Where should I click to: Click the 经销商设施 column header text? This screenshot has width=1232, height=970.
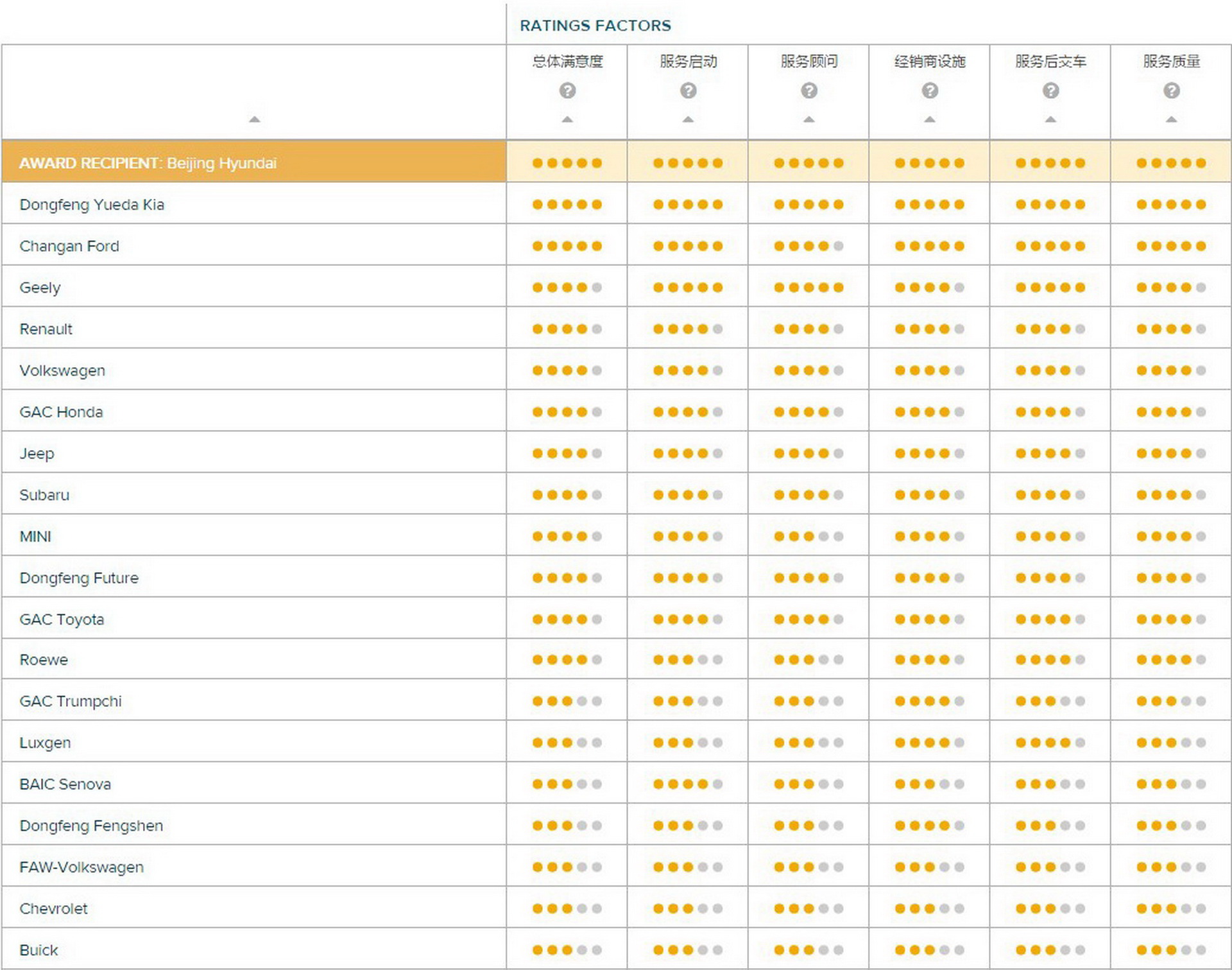pos(930,62)
